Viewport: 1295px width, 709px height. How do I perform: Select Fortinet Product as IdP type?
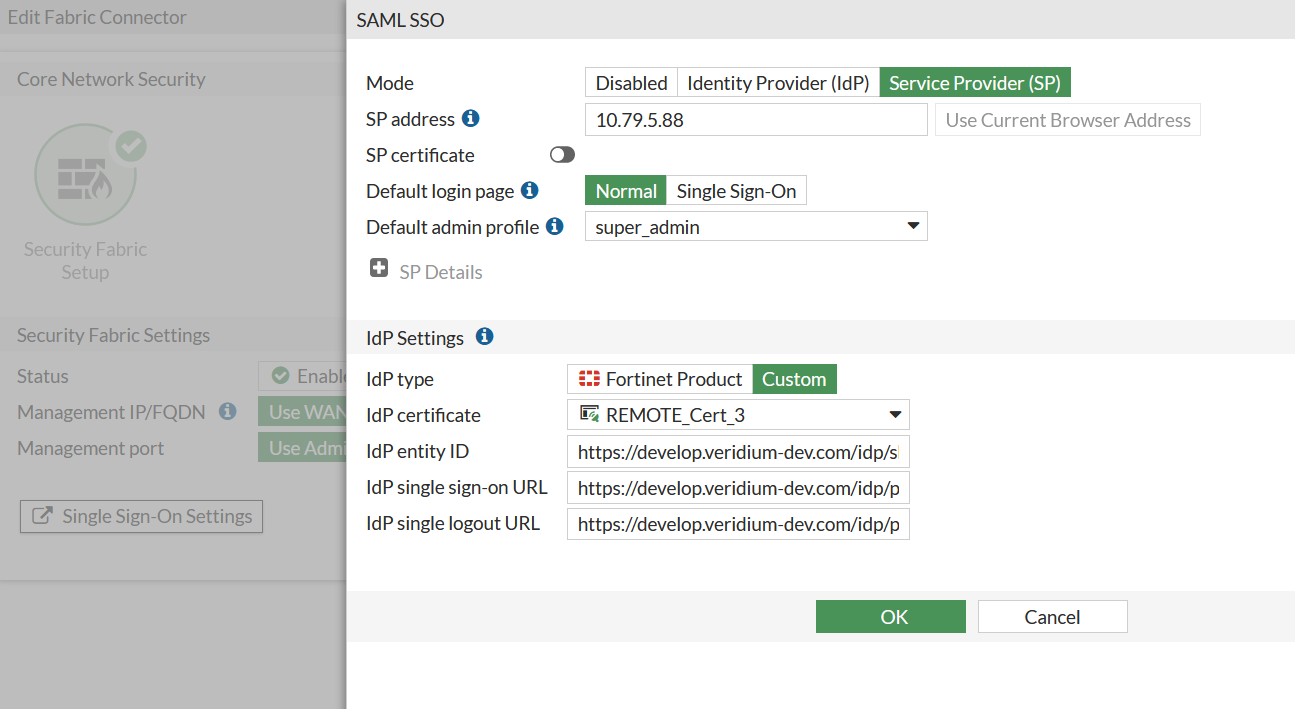point(660,379)
